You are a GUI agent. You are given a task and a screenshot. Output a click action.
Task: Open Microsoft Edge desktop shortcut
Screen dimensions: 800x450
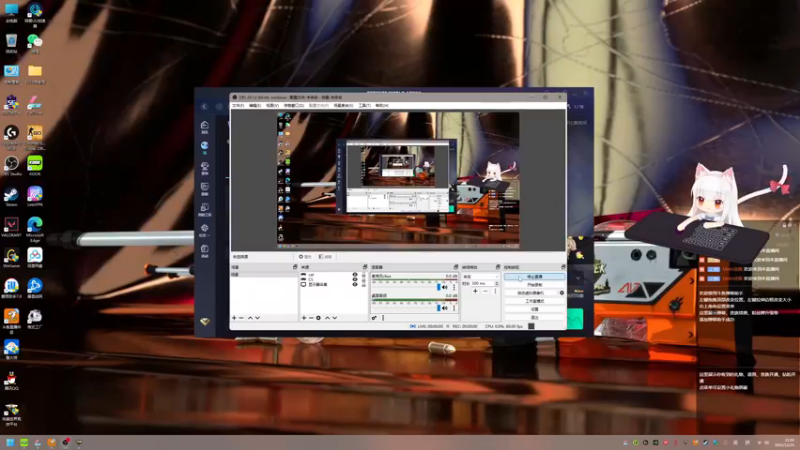[35, 229]
